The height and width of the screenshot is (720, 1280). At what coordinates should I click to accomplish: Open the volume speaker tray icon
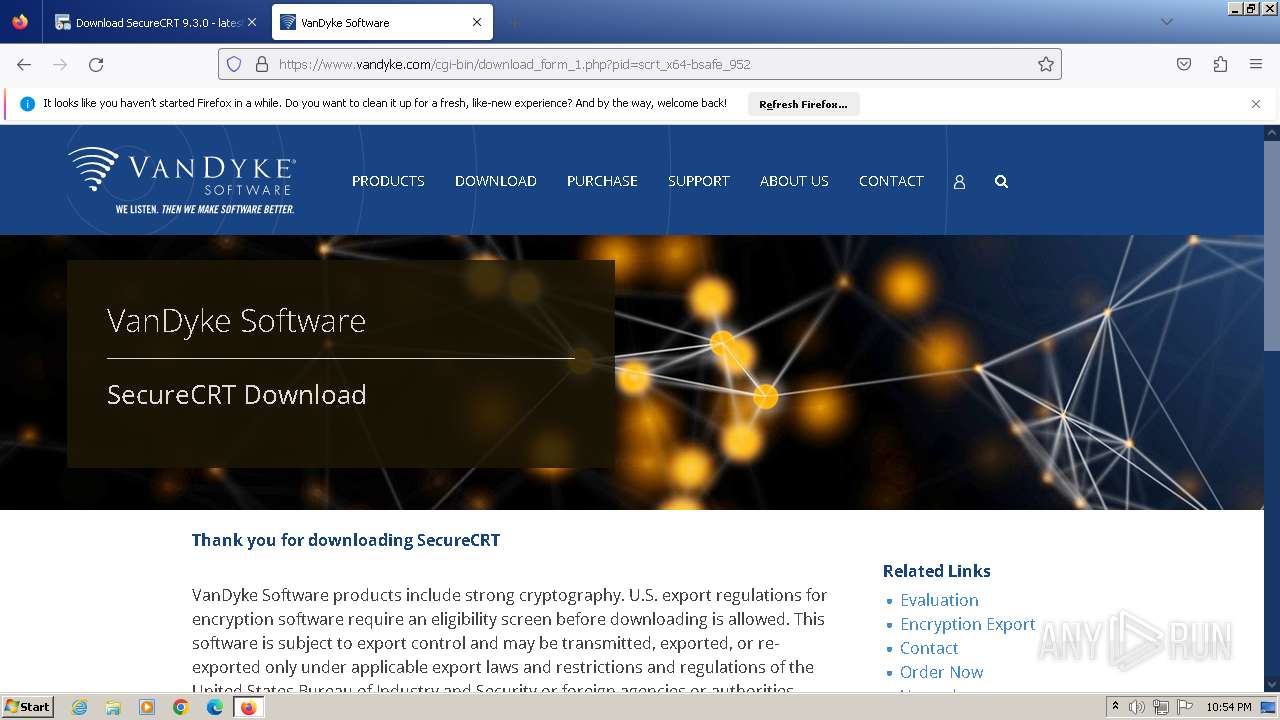1137,707
